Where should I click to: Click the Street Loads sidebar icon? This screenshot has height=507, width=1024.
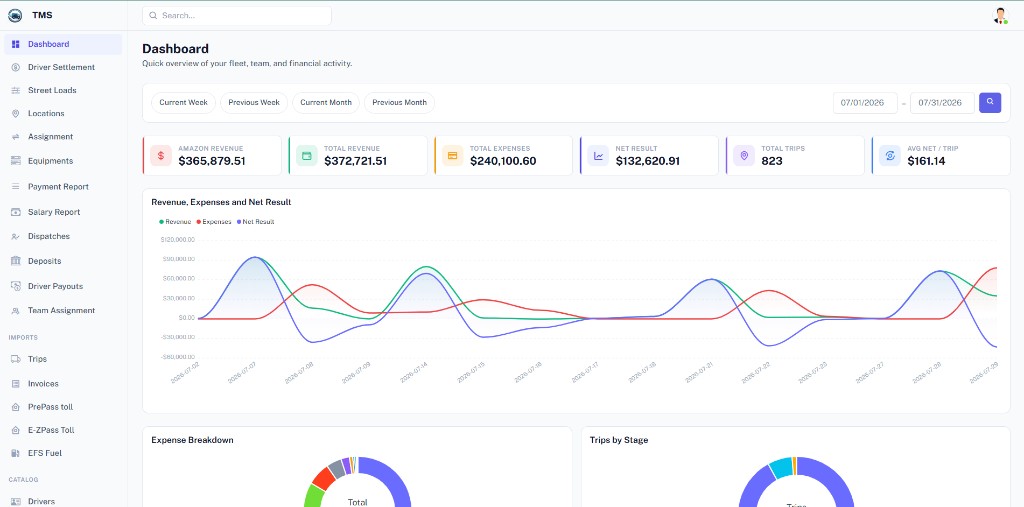click(16, 90)
